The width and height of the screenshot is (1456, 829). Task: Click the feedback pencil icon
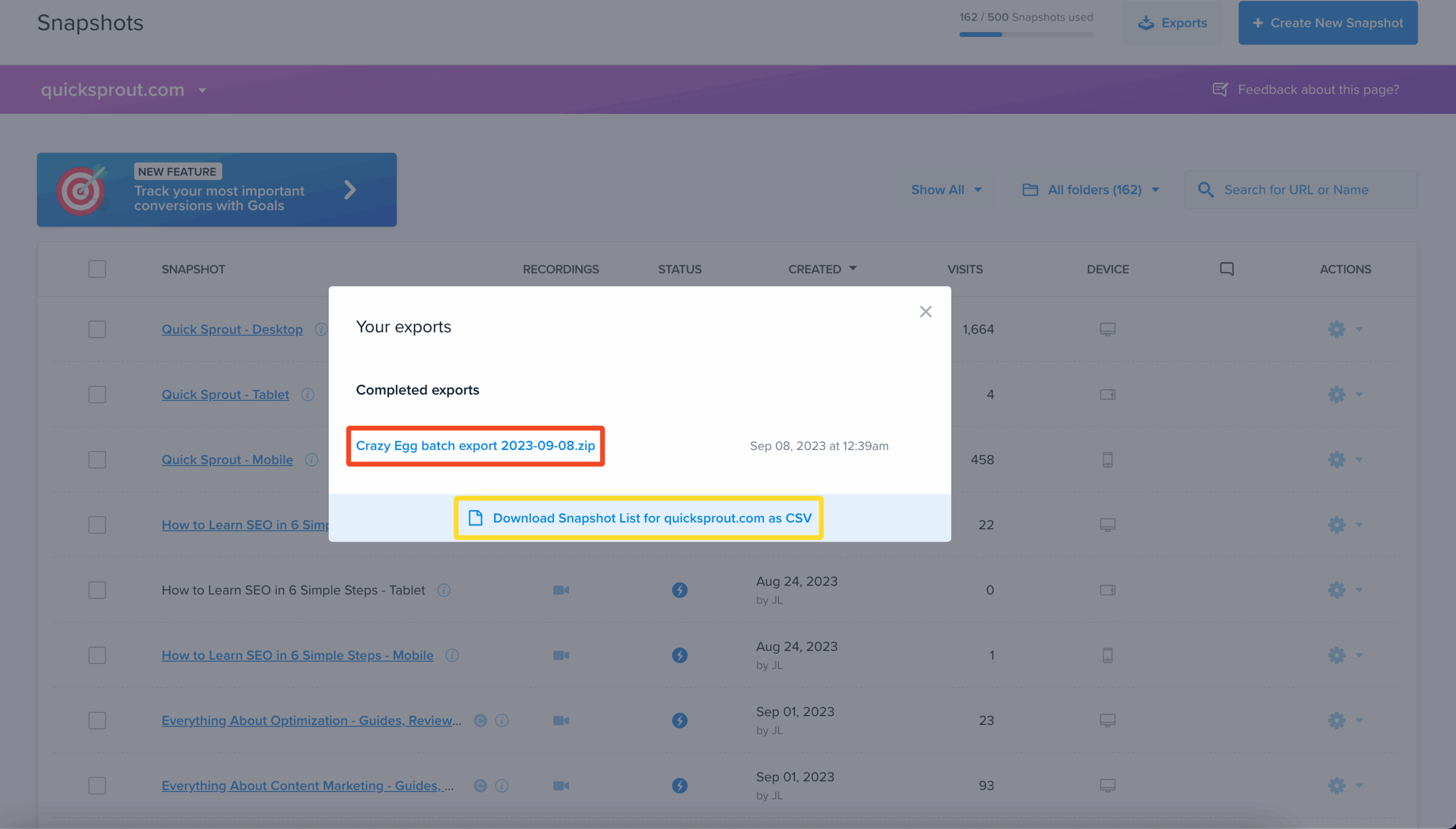pyautogui.click(x=1220, y=89)
